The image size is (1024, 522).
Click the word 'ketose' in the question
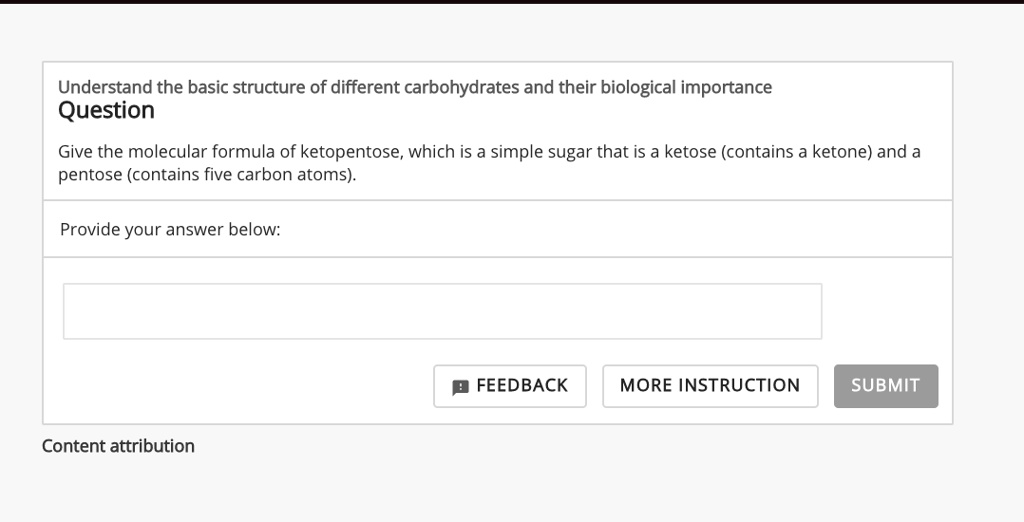[x=690, y=152]
